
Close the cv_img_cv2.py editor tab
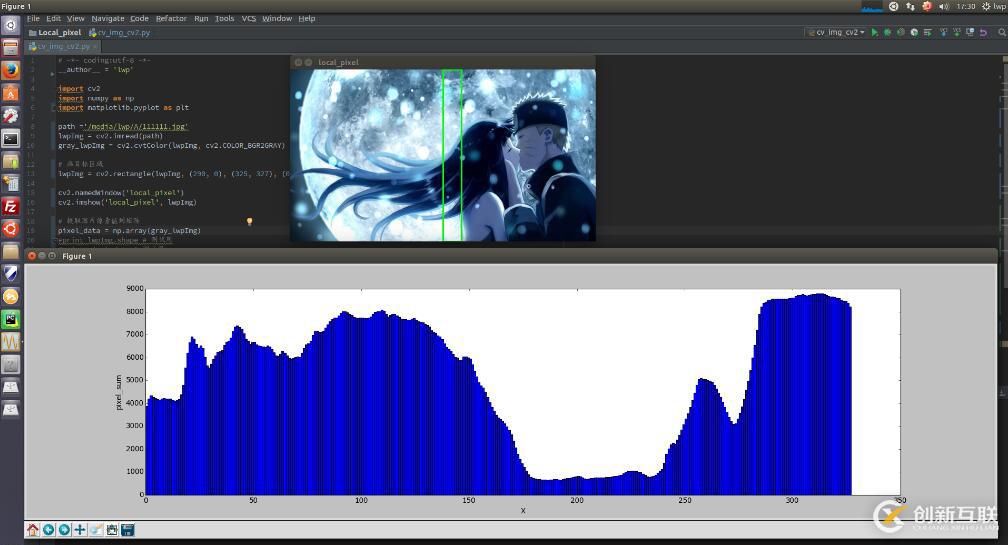click(x=95, y=46)
